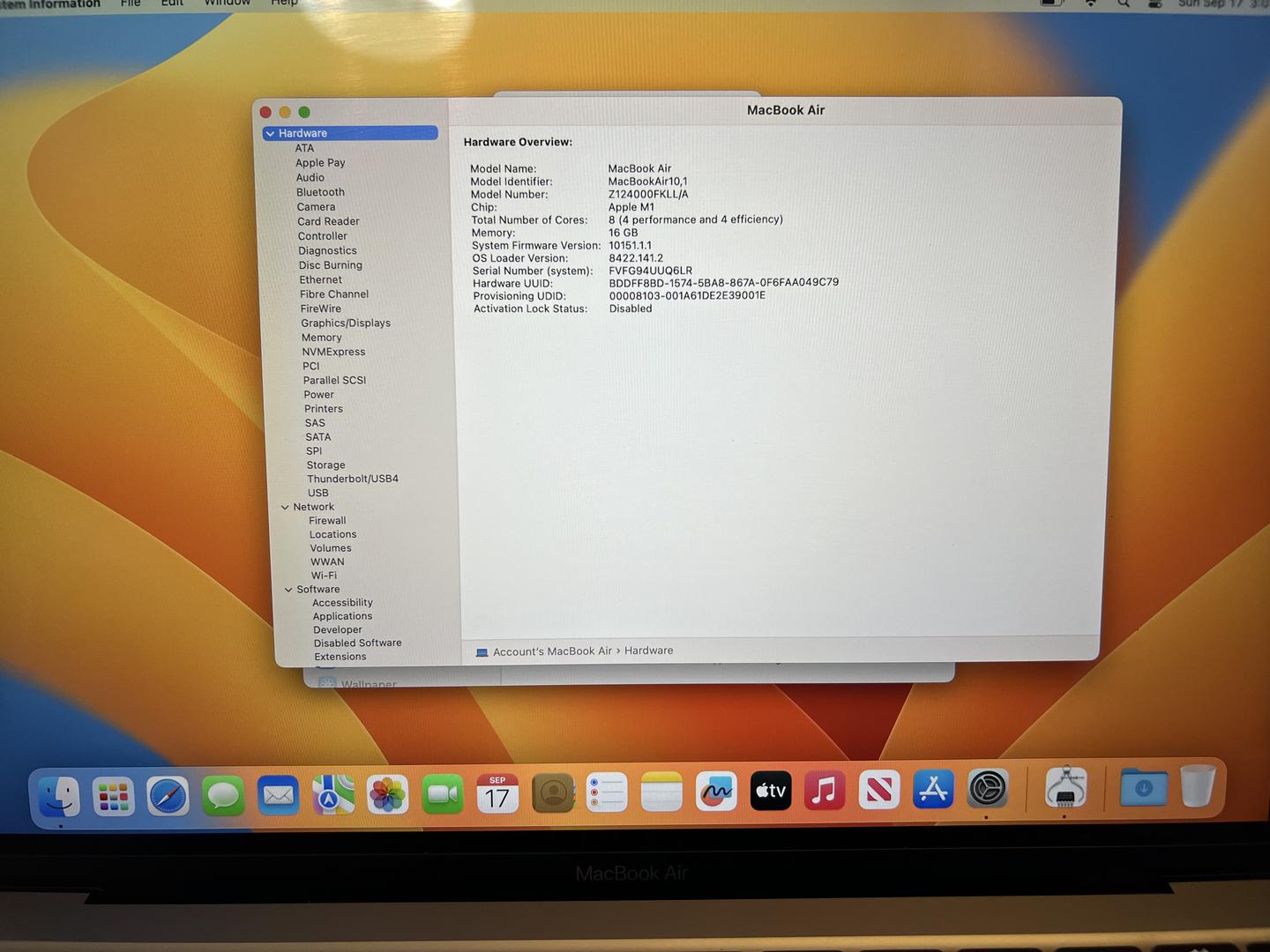The image size is (1270, 952).
Task: Click the laptop icon in path bar
Action: [482, 652]
